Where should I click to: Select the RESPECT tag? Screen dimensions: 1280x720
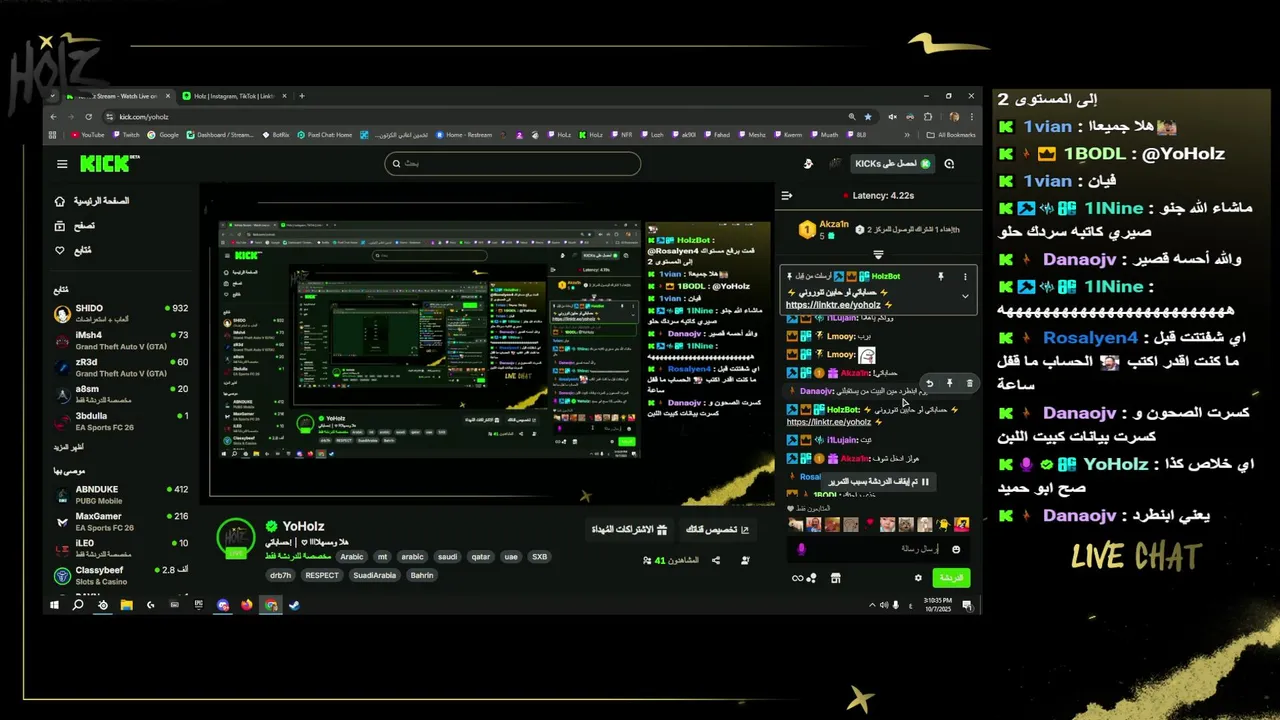click(x=322, y=575)
